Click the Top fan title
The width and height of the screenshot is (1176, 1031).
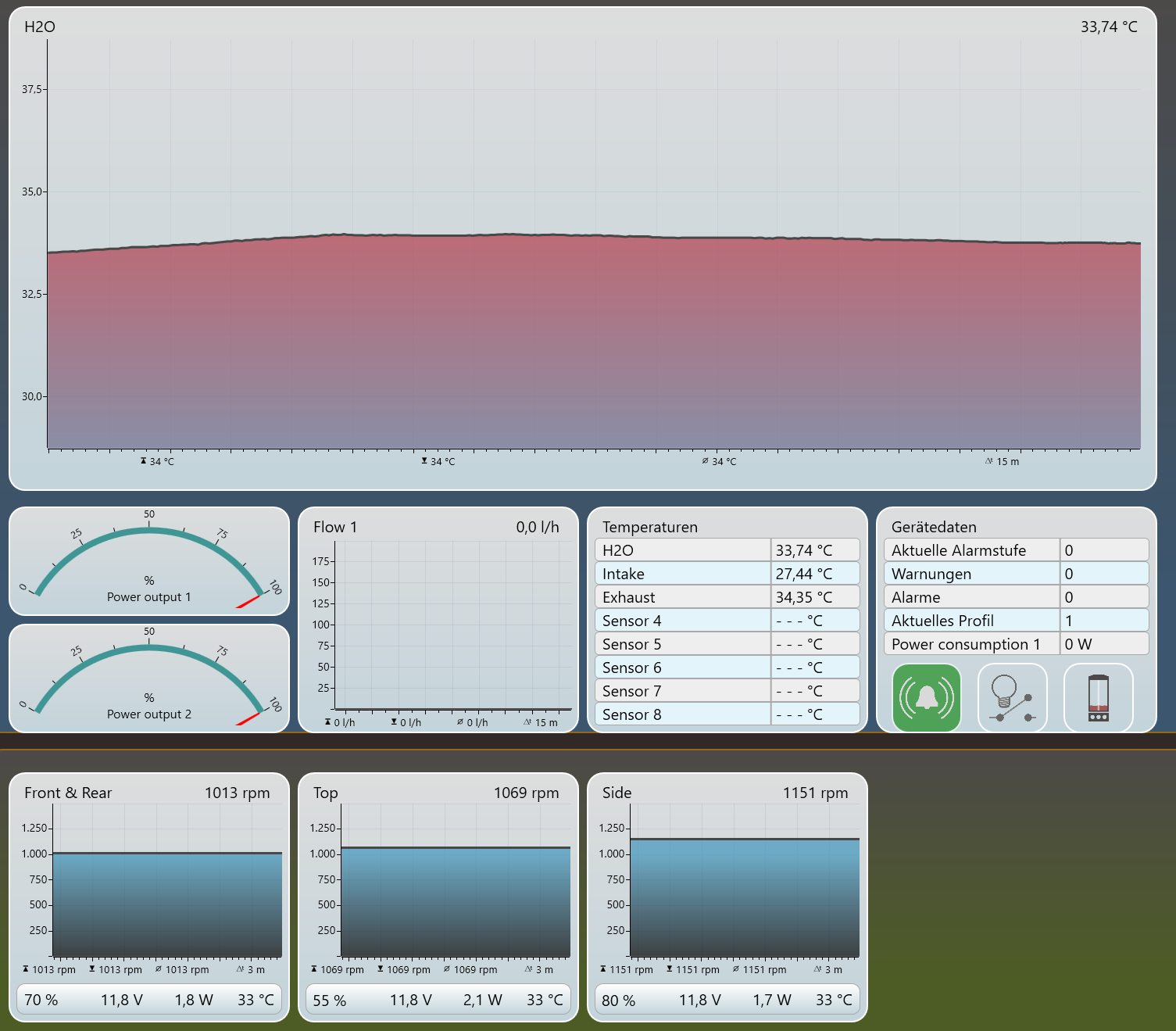click(x=326, y=793)
